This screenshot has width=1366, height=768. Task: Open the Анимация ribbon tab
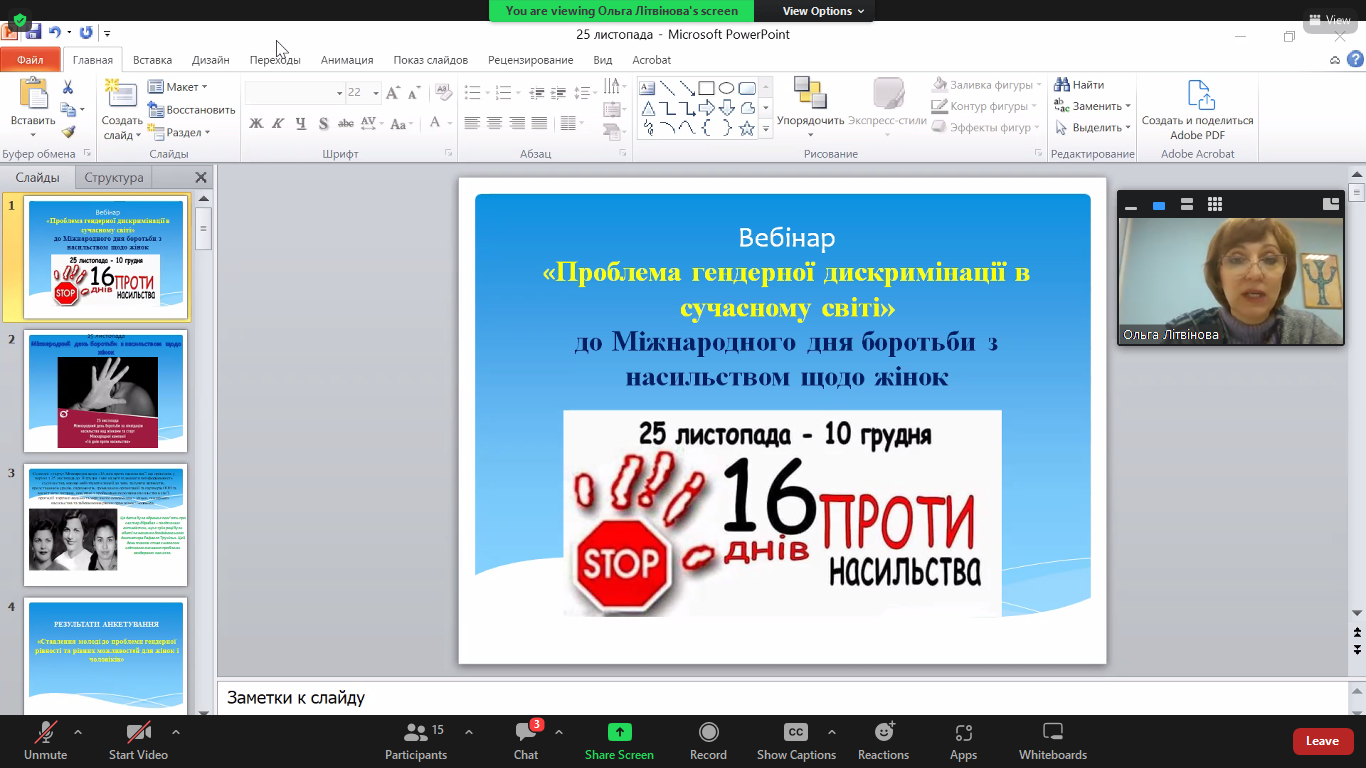[x=347, y=60]
